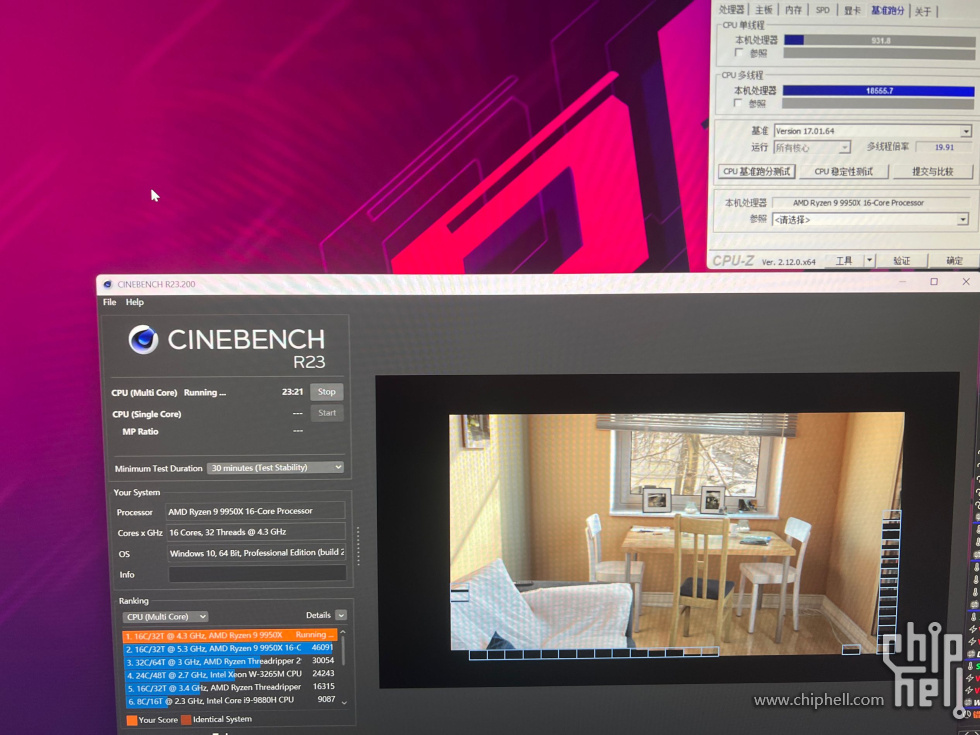Switch to CPU-Z 处理器 tab
This screenshot has width=980, height=735.
click(731, 9)
